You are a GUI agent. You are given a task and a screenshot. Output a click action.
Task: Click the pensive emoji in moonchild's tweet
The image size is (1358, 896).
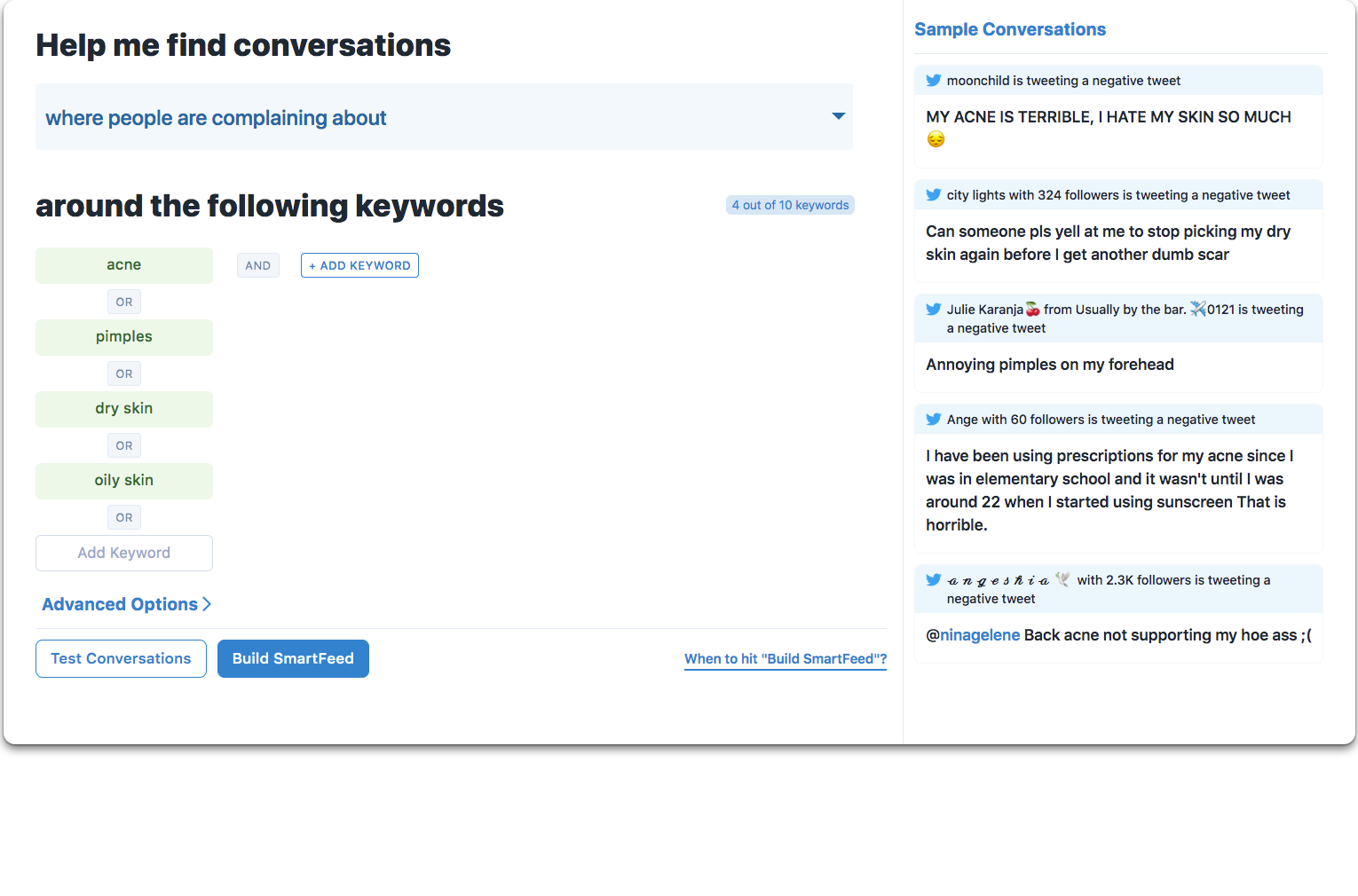tap(936, 139)
